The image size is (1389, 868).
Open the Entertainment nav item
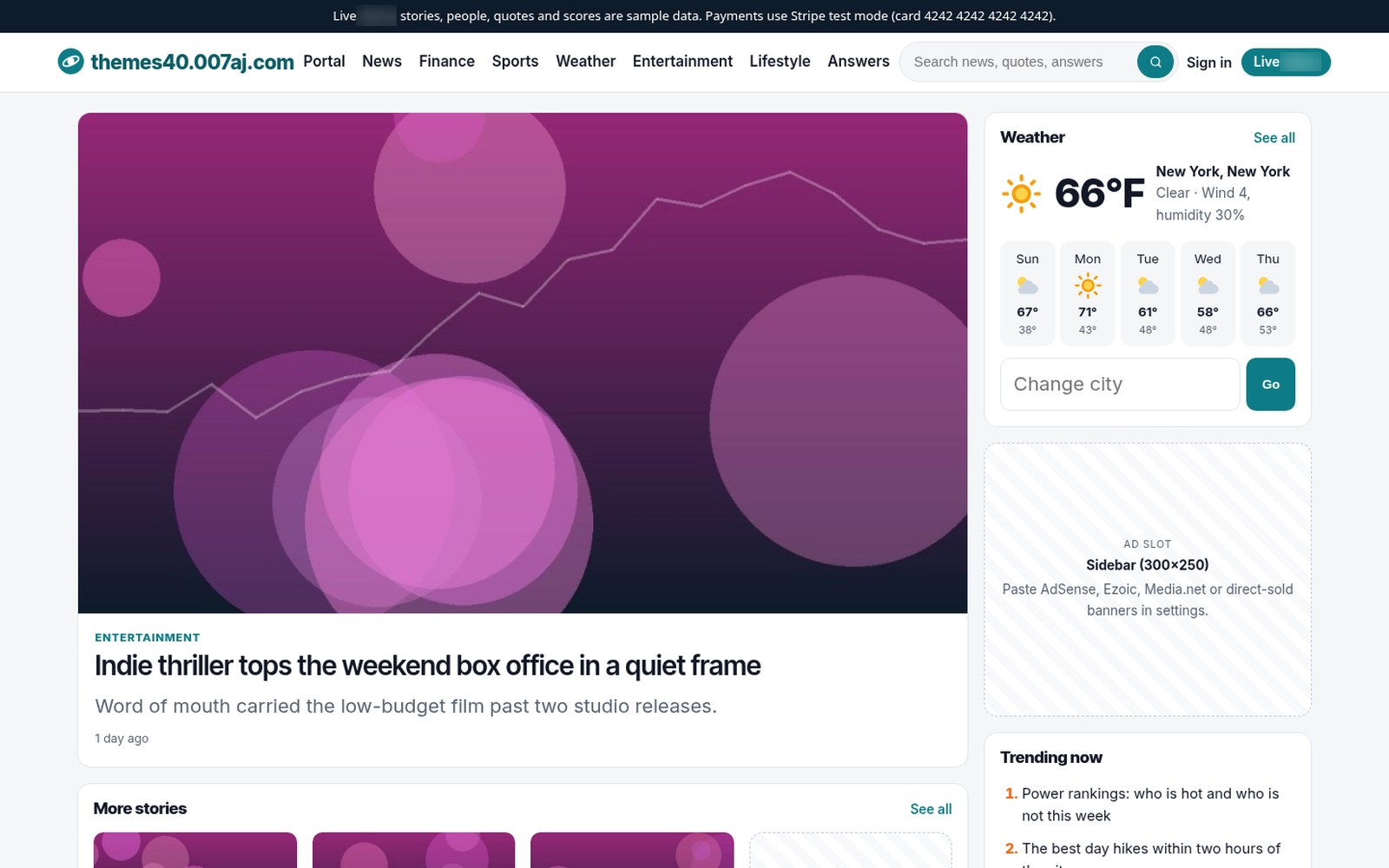click(x=682, y=62)
